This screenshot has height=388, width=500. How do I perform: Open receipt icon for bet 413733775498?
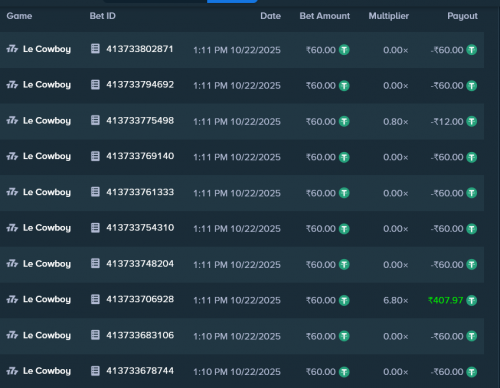click(95, 120)
